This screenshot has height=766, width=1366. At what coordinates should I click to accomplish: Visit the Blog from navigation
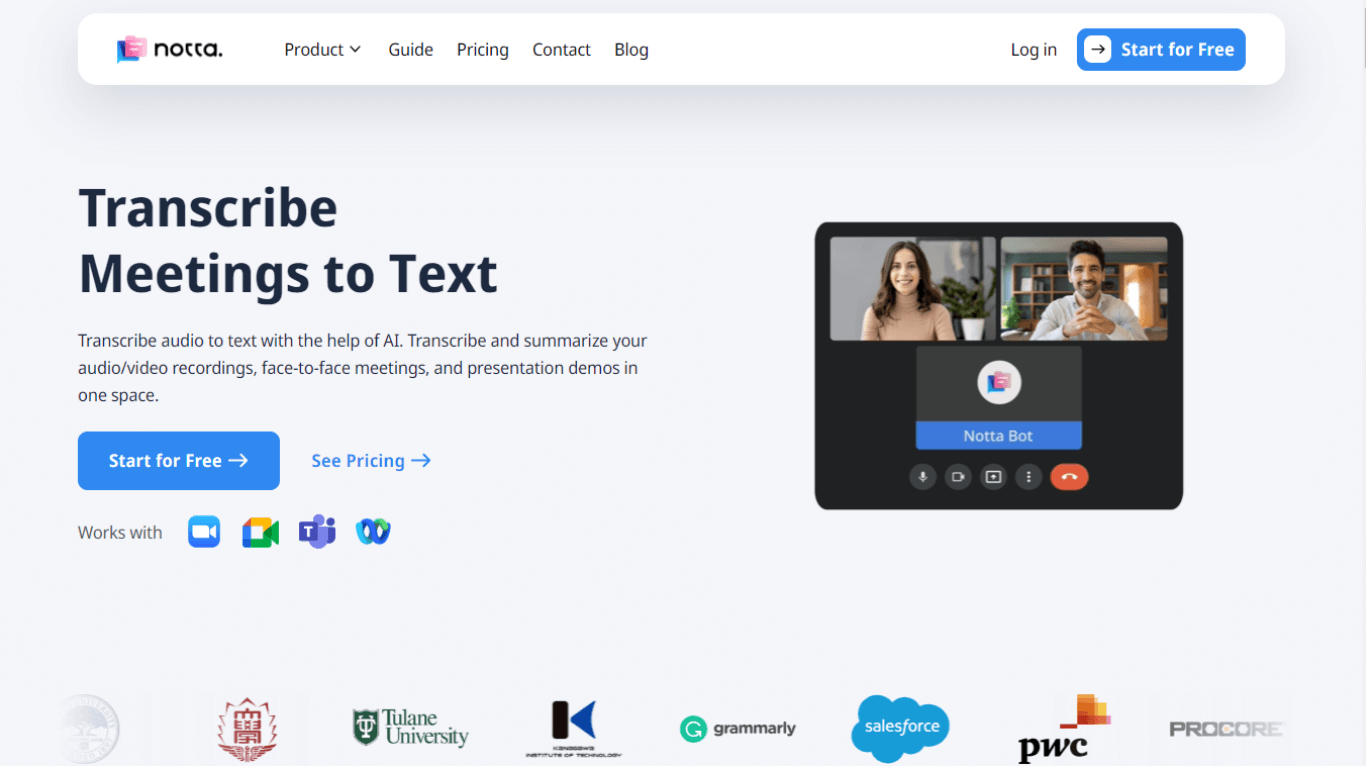pyautogui.click(x=631, y=49)
